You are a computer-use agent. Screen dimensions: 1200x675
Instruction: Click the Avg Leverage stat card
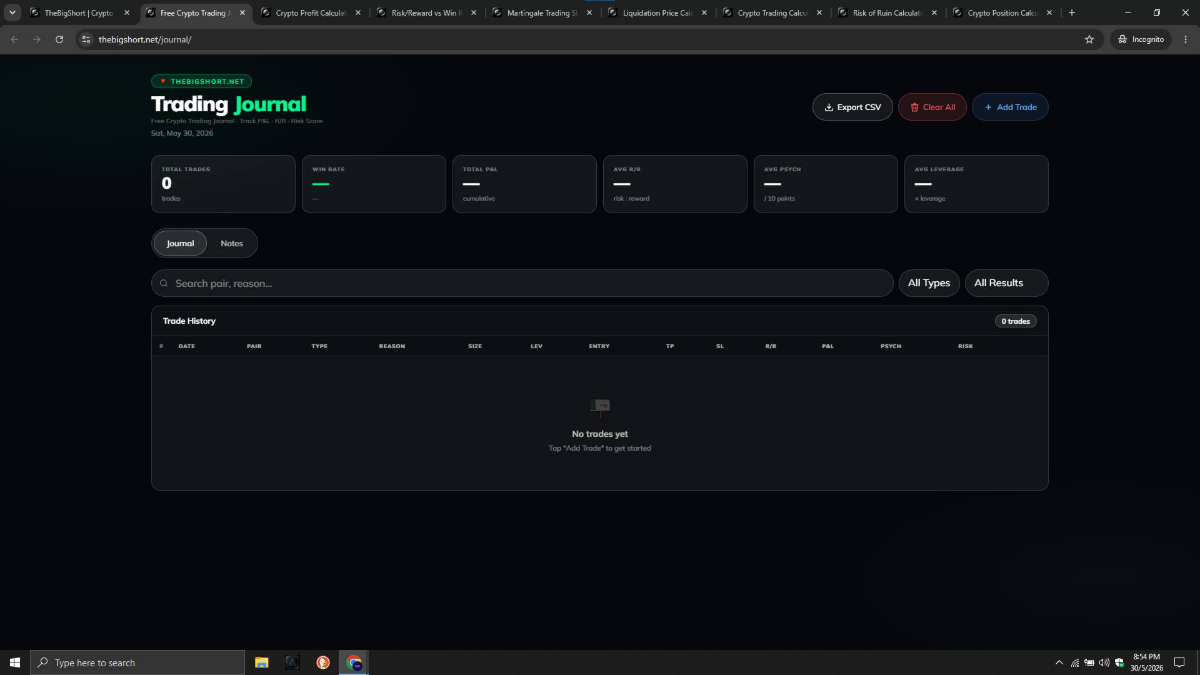[x=976, y=184]
